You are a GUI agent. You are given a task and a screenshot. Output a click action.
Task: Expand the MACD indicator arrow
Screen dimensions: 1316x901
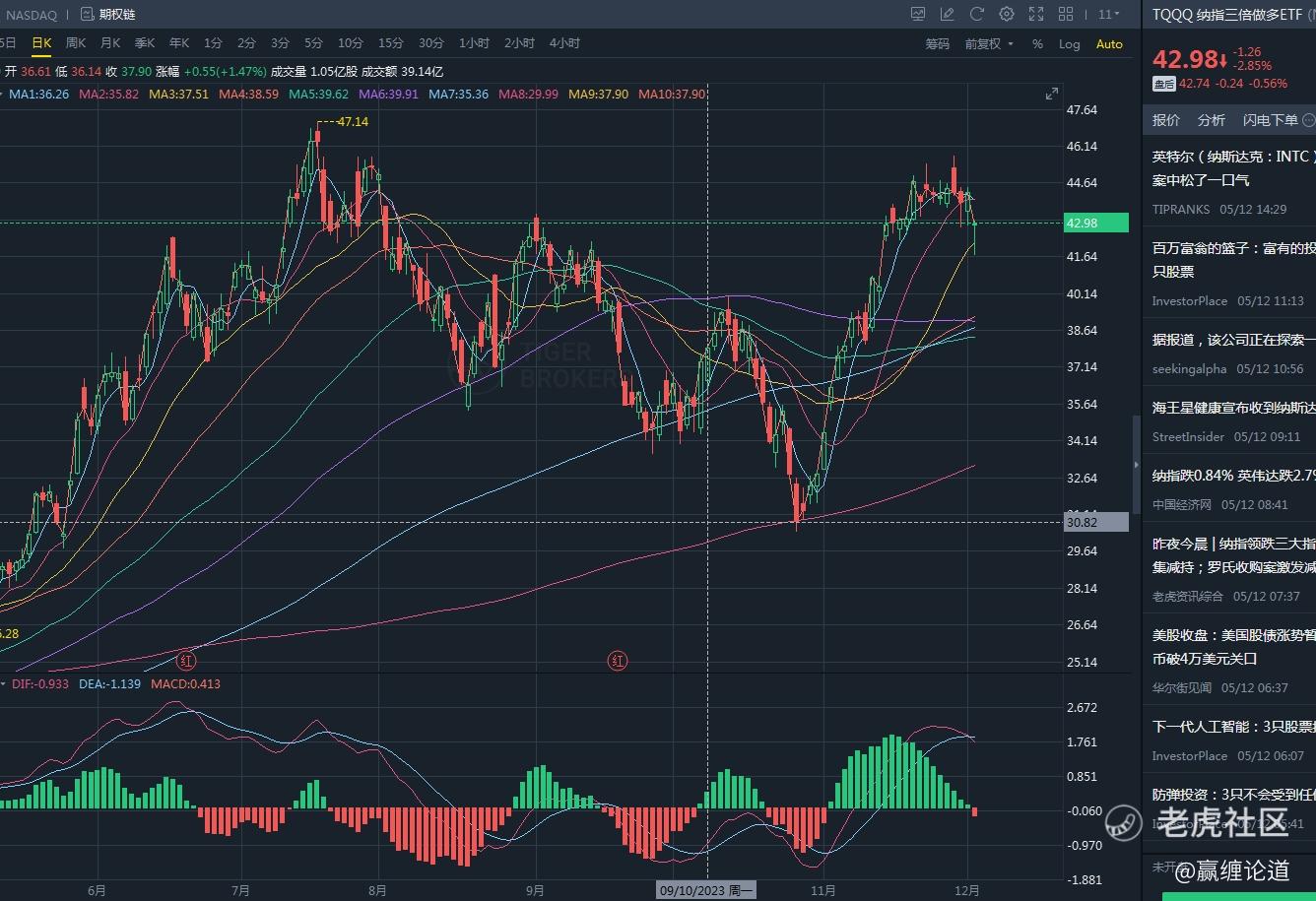2,683
